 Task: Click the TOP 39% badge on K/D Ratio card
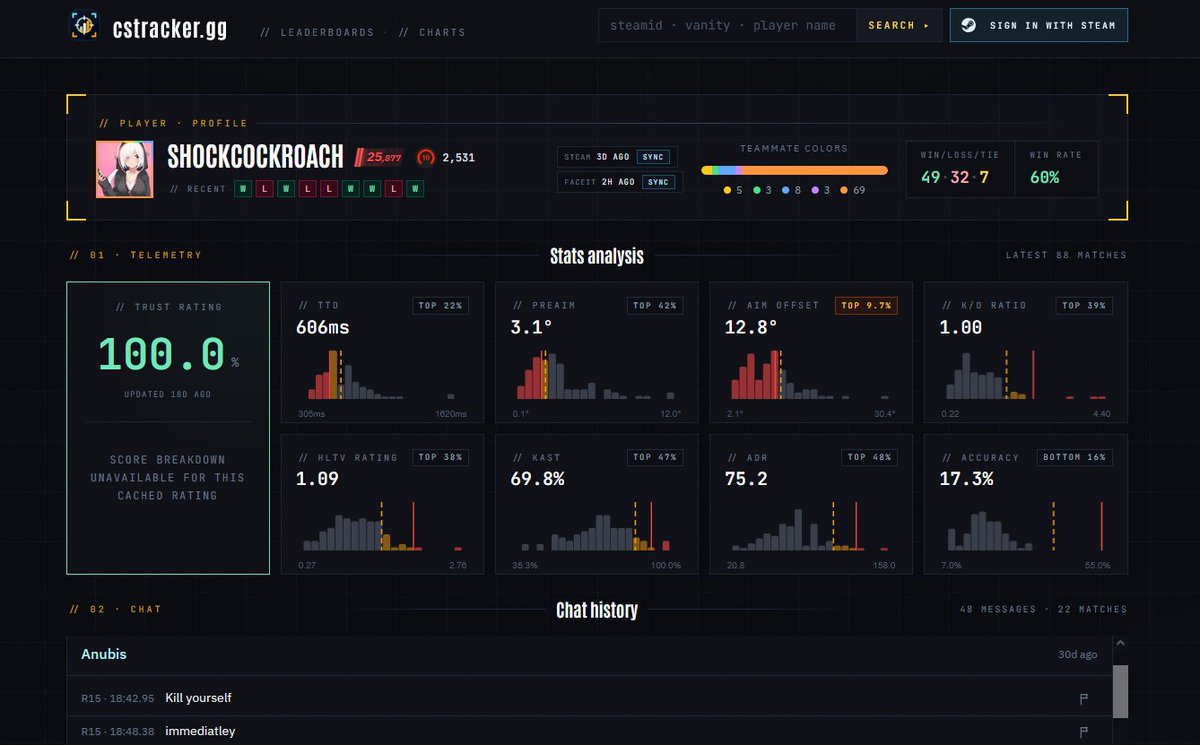(x=1083, y=305)
